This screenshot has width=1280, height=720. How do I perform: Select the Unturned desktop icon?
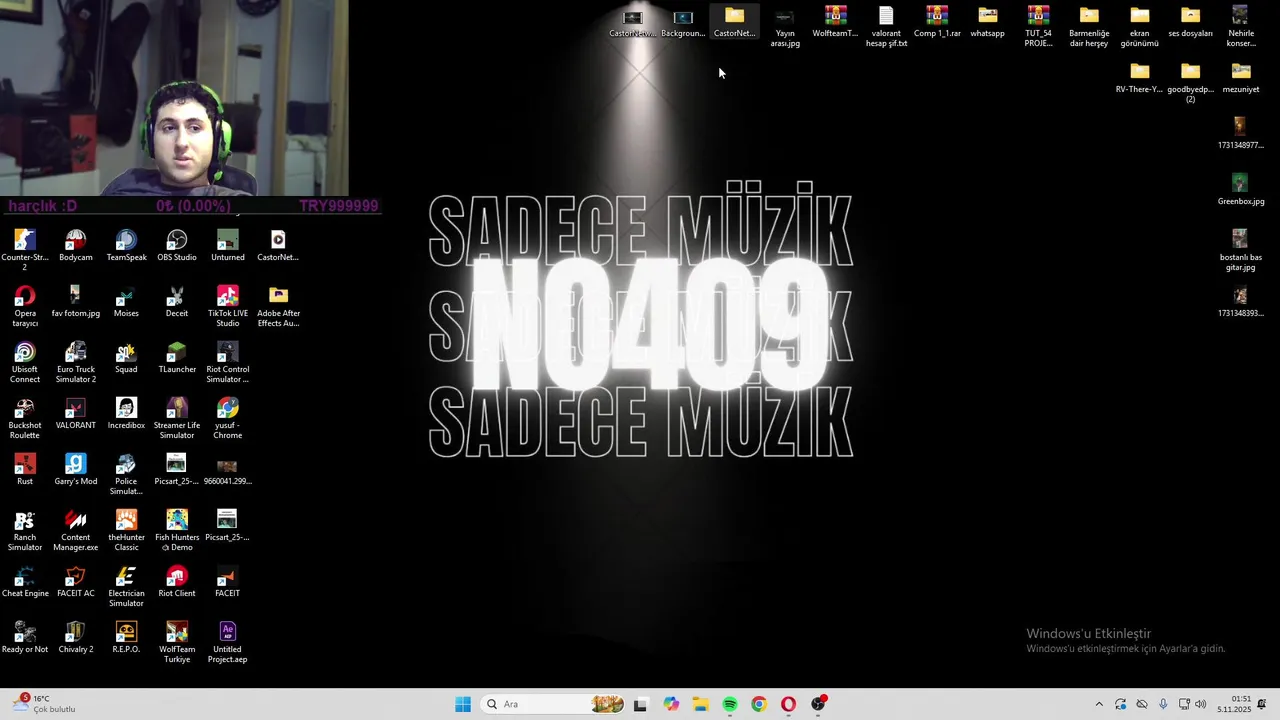click(x=228, y=246)
